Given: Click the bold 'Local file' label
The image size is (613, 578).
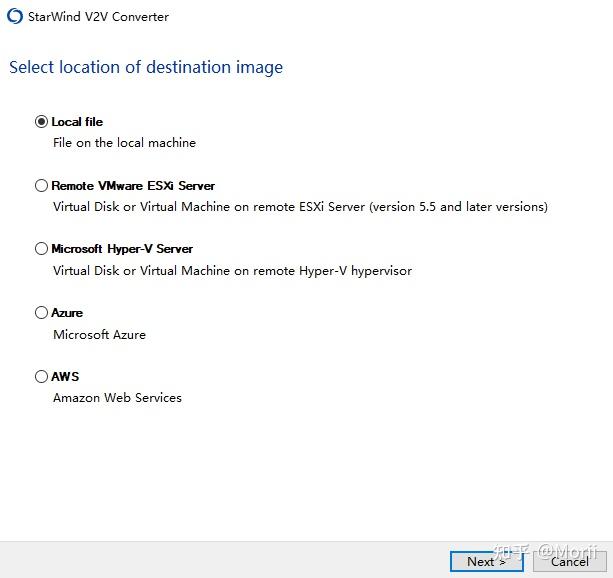Looking at the screenshot, I should [77, 122].
